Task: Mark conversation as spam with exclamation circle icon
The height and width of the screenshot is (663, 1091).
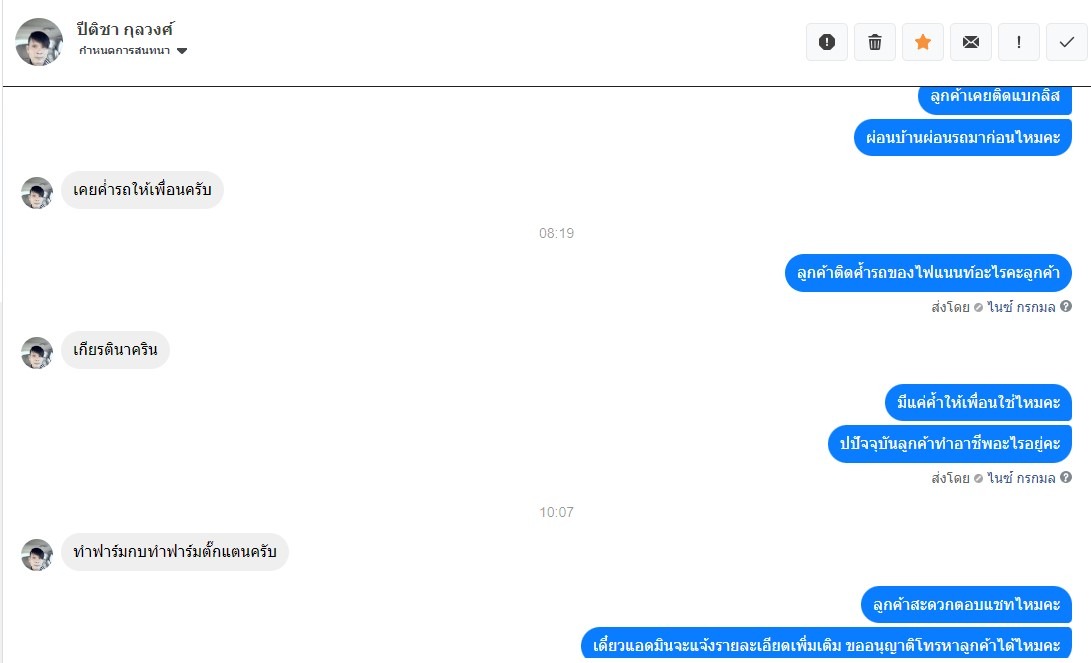Action: coord(827,42)
